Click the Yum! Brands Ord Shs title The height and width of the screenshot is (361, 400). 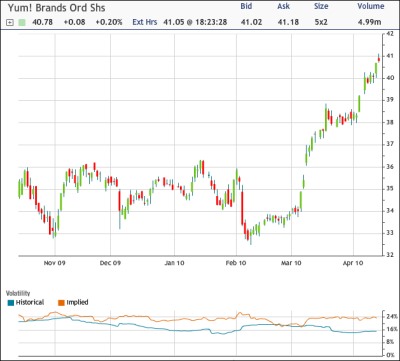click(56, 8)
